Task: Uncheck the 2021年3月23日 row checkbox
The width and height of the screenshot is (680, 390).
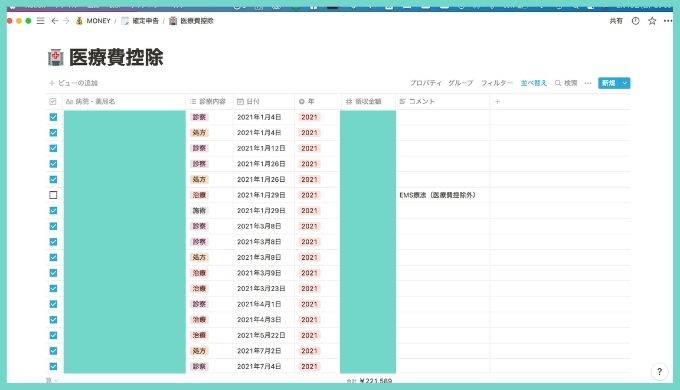Action: point(53,288)
